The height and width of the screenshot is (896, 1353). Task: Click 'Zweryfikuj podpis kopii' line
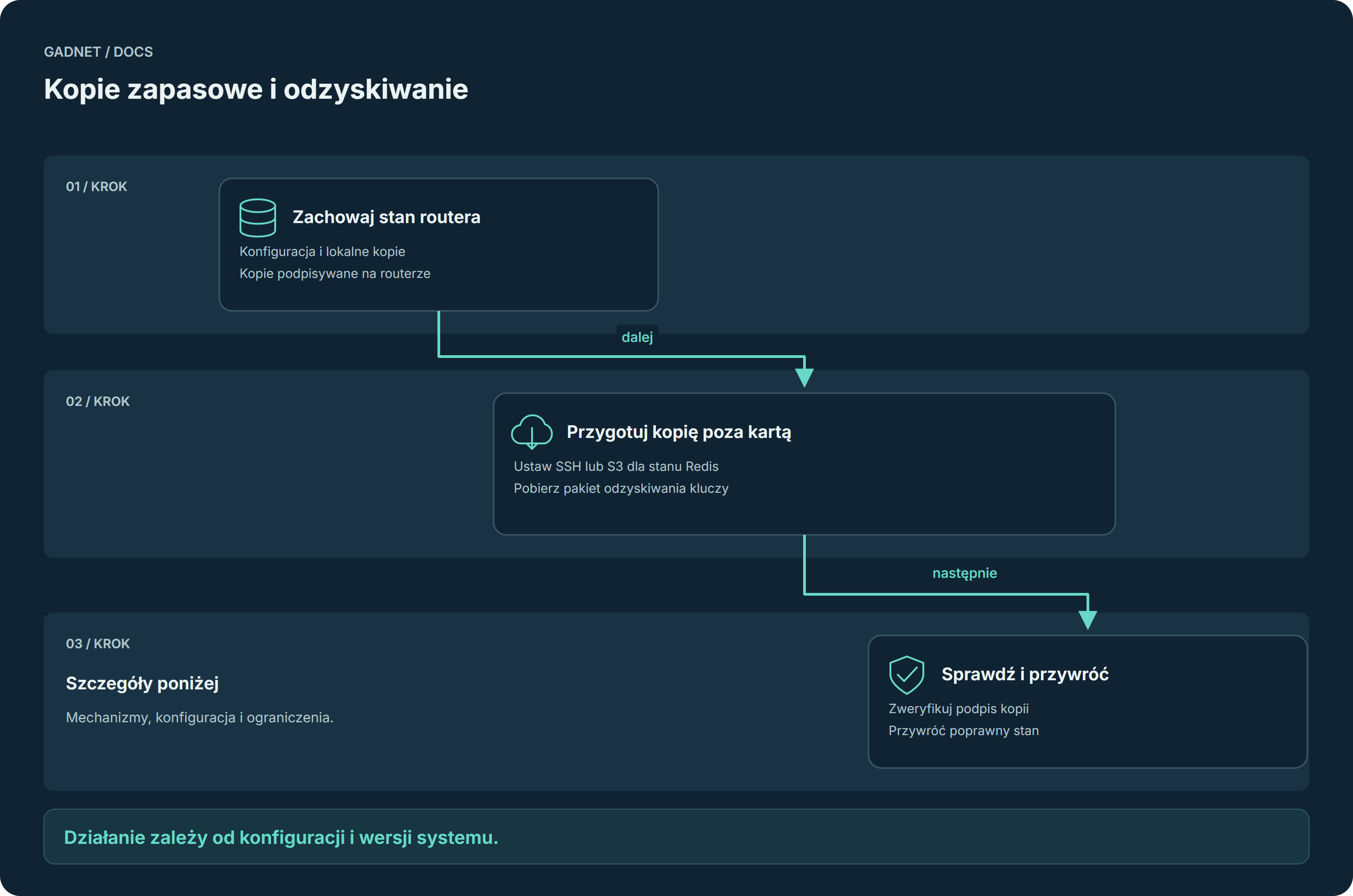pyautogui.click(x=959, y=709)
